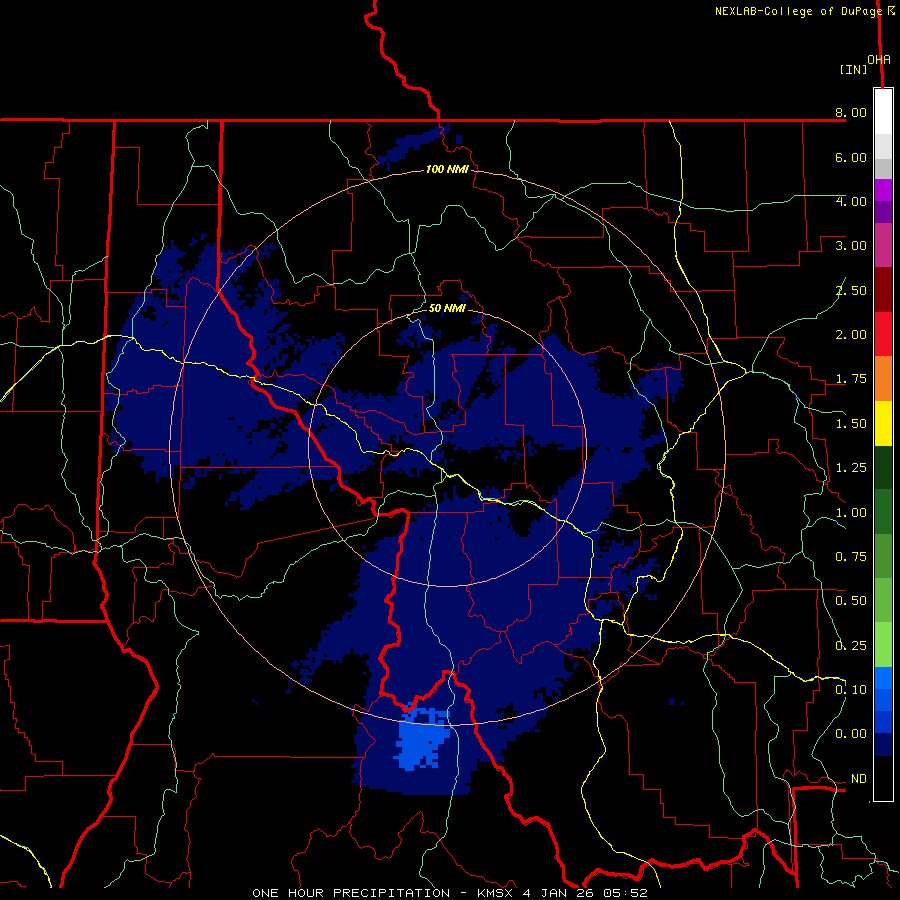Click the 2.00 legend value
Image resolution: width=900 pixels, height=900 pixels.
click(x=851, y=335)
